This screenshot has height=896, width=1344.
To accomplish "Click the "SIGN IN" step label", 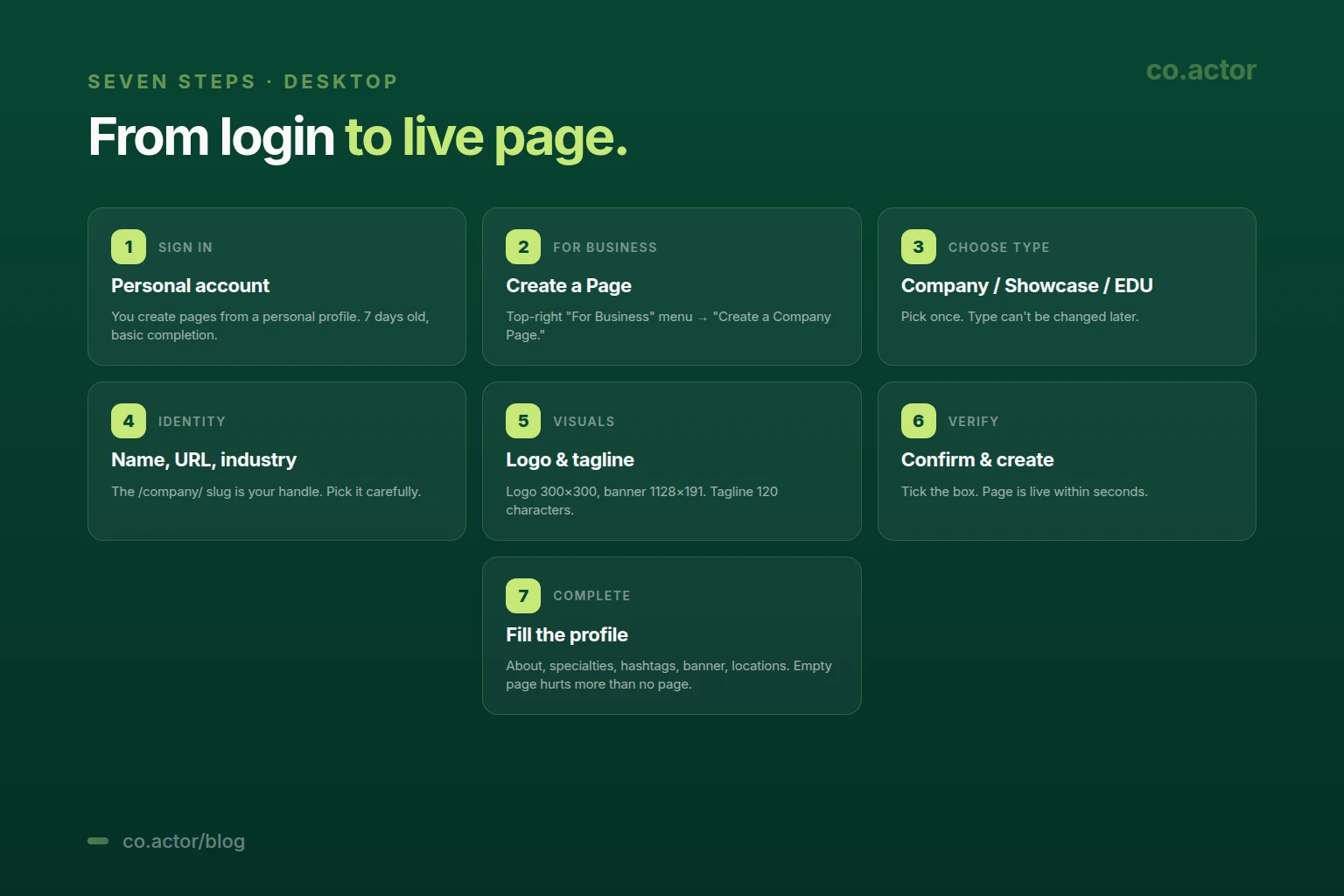I will tap(185, 248).
